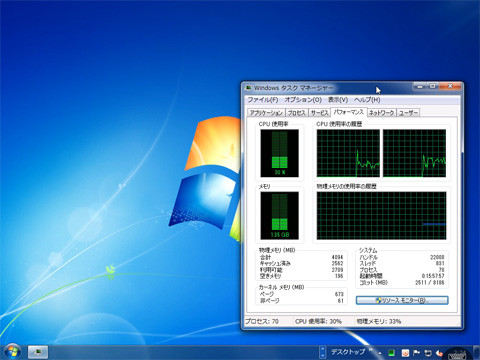This screenshot has height=360, width=480.
Task: Click status bar CPU 使用率: 30%
Action: point(318,321)
